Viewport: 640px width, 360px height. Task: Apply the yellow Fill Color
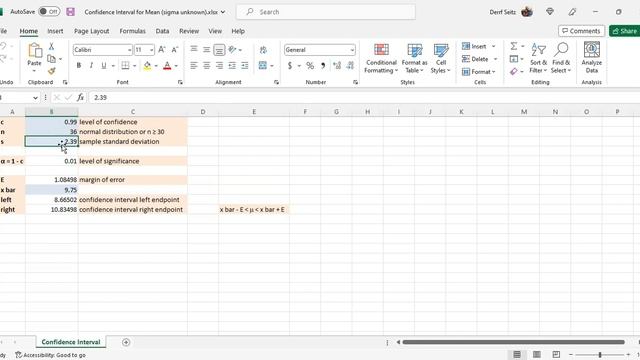click(147, 65)
